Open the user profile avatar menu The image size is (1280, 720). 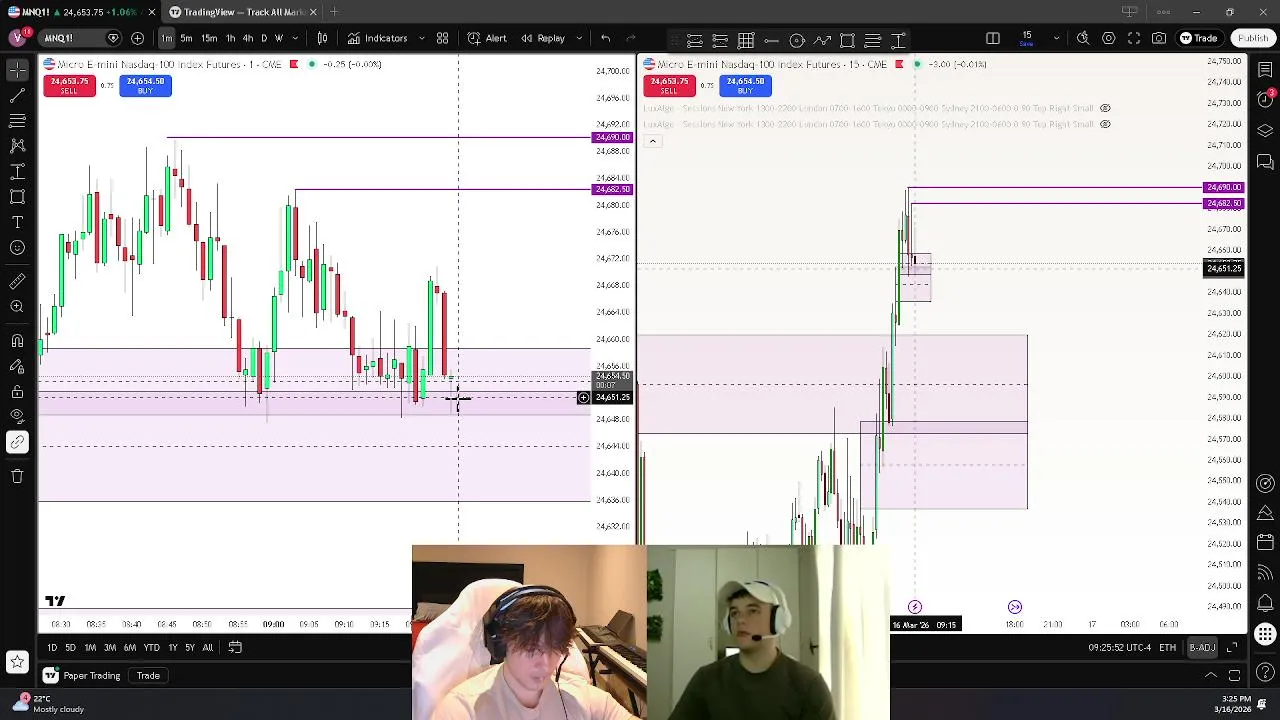tap(17, 38)
